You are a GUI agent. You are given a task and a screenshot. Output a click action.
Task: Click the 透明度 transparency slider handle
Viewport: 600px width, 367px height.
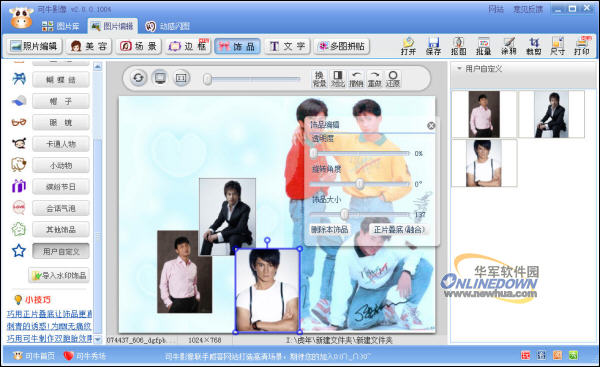[313, 153]
